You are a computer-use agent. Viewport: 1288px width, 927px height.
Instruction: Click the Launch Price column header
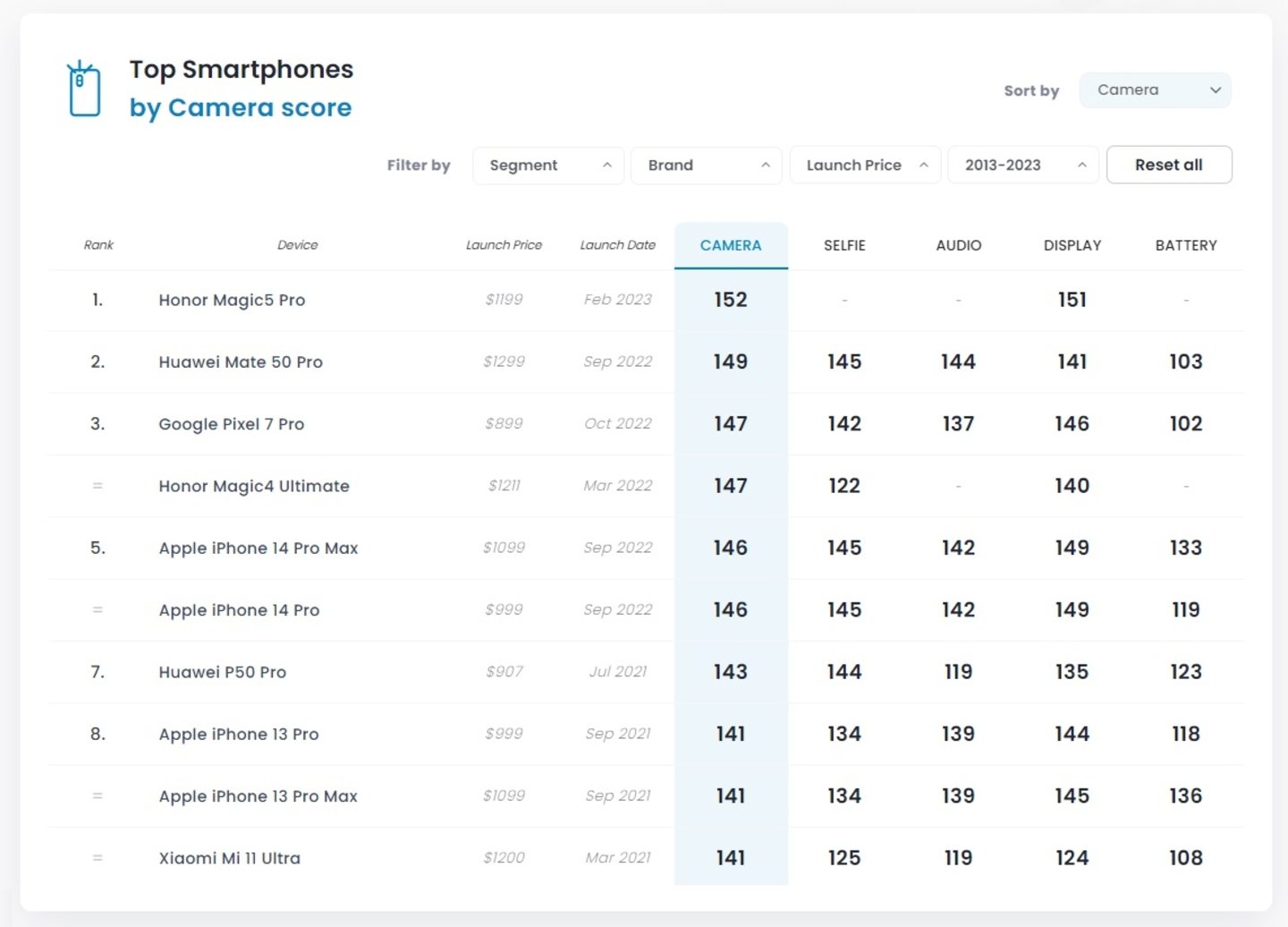click(x=504, y=245)
